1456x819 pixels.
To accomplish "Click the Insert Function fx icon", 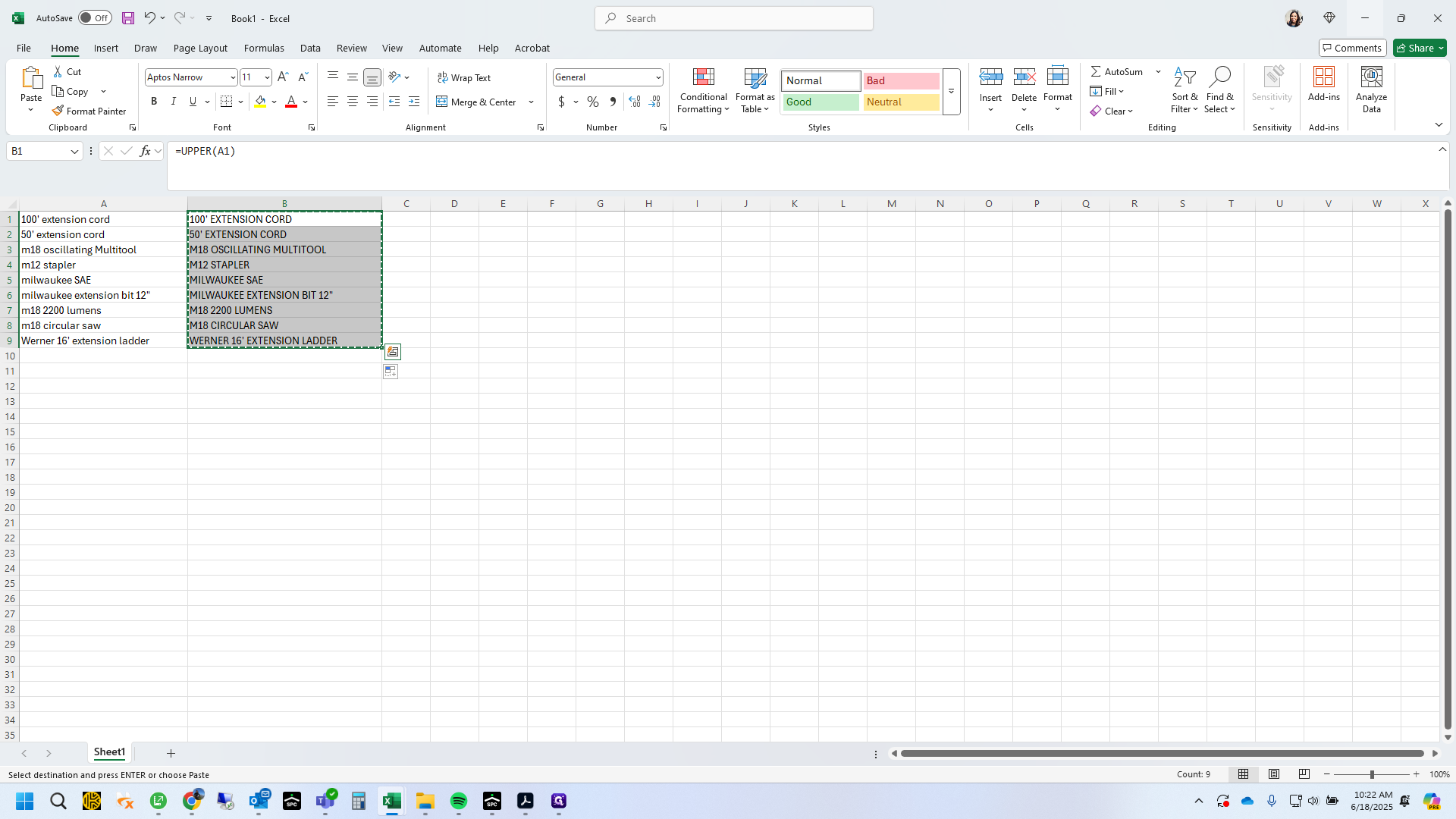I will coord(146,151).
